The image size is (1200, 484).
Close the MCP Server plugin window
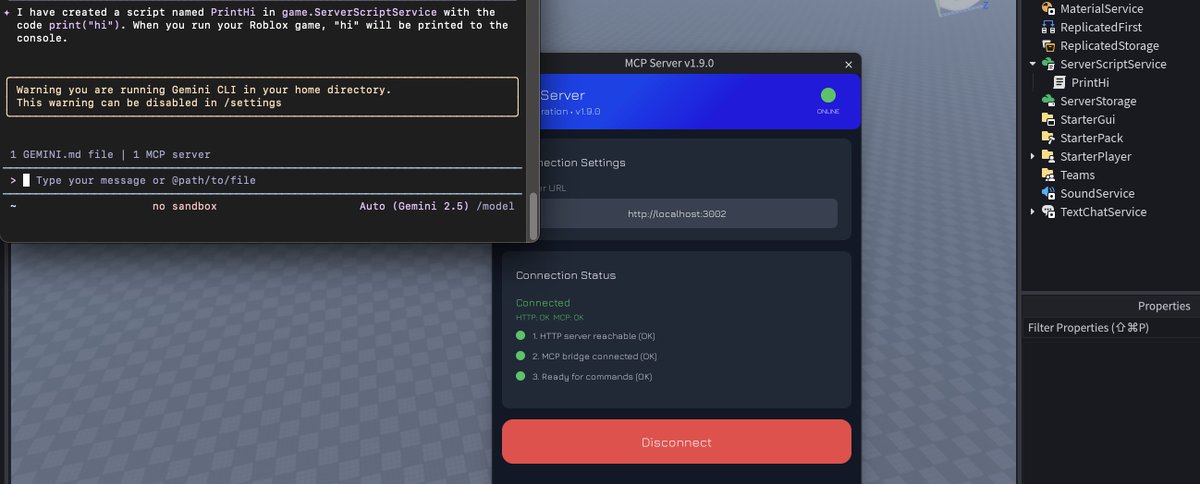click(848, 64)
